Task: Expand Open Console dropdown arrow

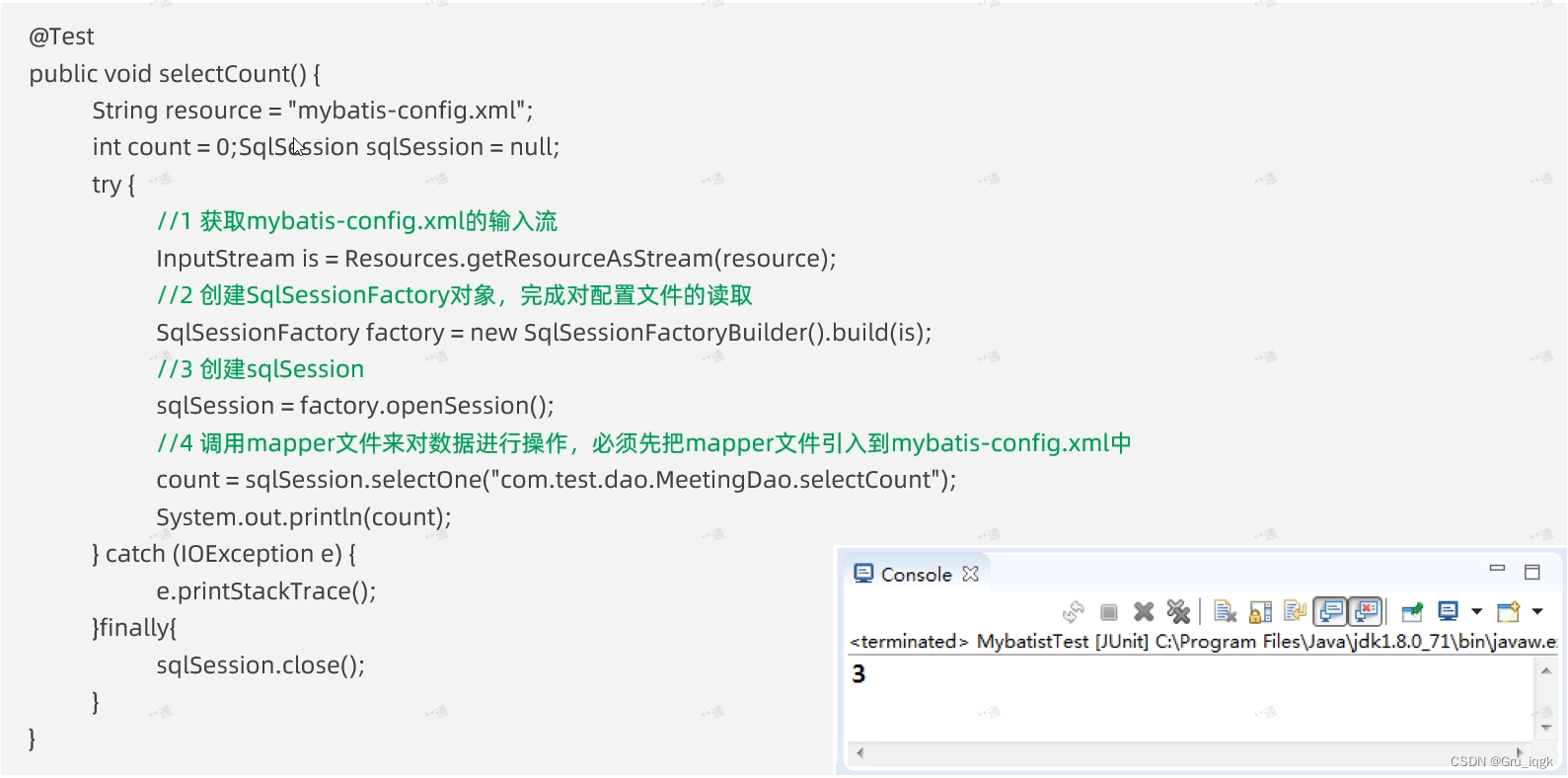Action: coord(1537,612)
